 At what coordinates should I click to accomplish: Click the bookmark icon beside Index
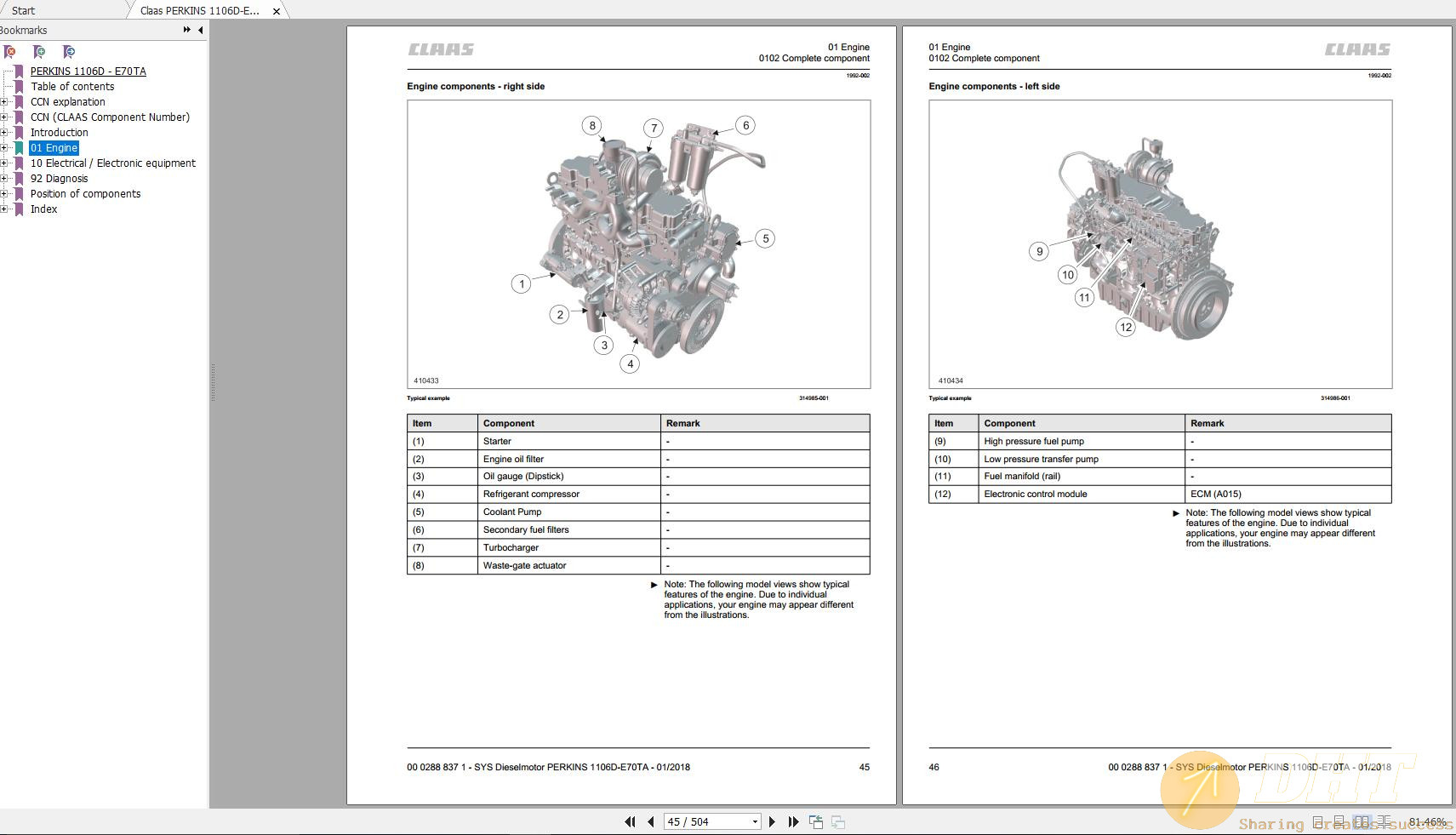point(19,209)
